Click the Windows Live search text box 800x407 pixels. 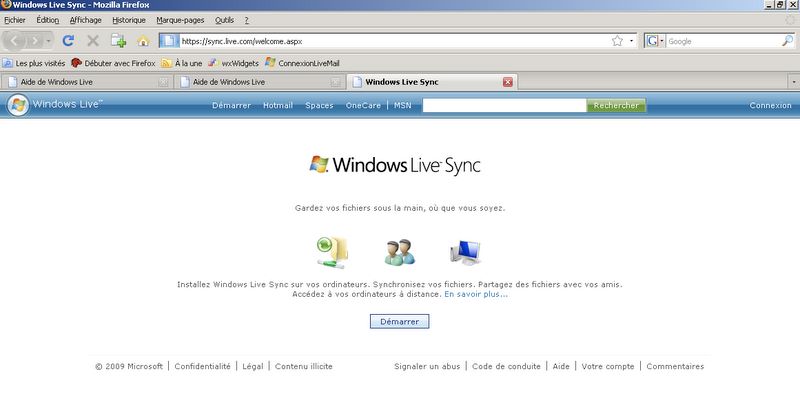coord(504,106)
